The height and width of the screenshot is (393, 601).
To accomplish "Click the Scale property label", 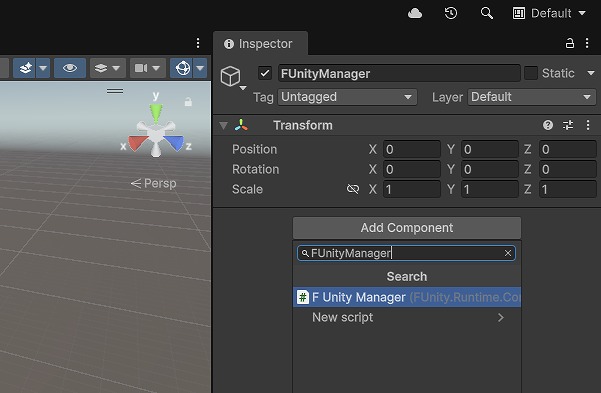I will (247, 189).
